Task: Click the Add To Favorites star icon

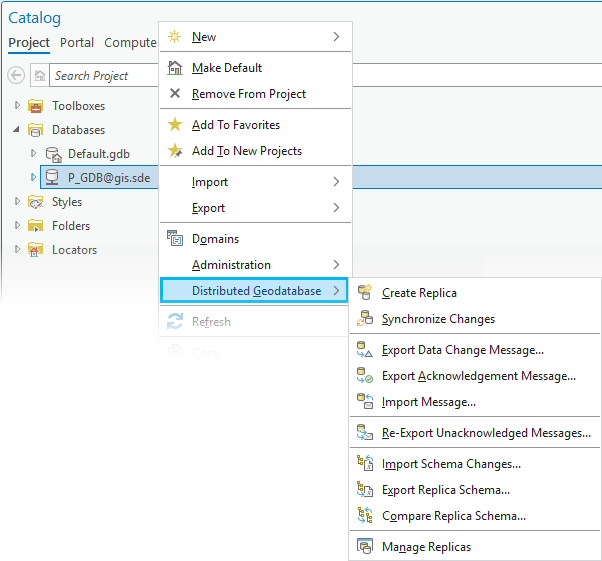Action: (175, 125)
